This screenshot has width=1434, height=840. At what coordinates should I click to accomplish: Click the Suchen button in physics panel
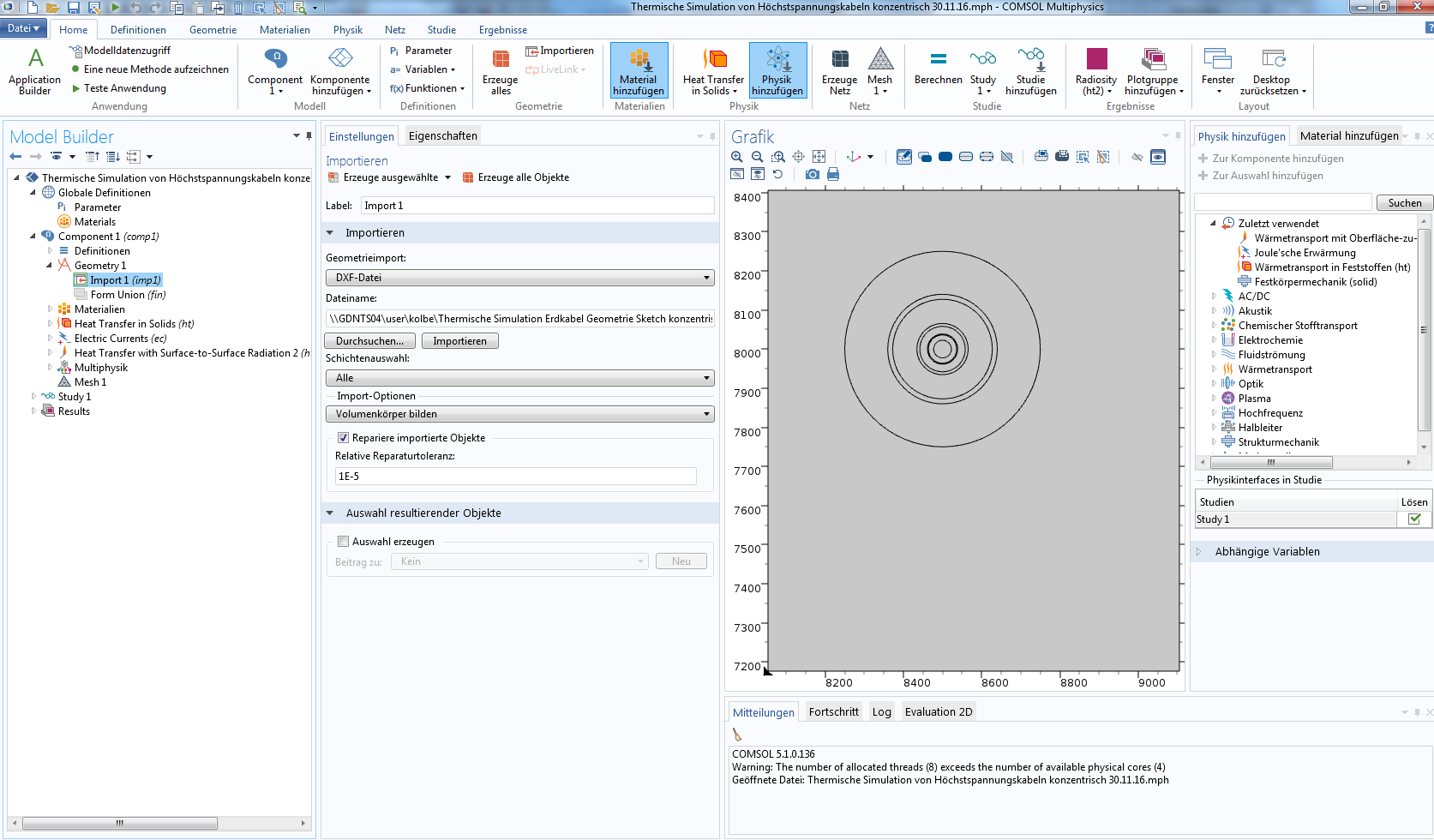coord(1405,203)
